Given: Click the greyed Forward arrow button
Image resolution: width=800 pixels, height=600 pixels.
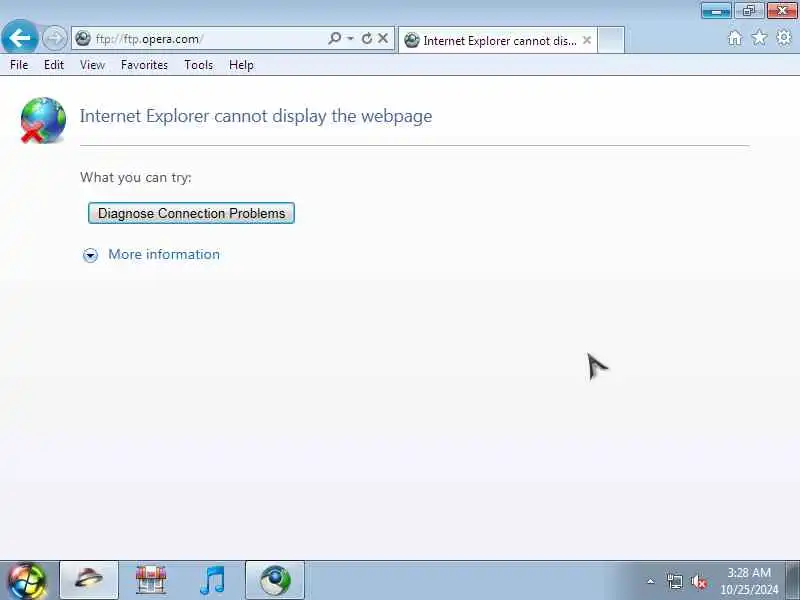Looking at the screenshot, I should 54,38.
